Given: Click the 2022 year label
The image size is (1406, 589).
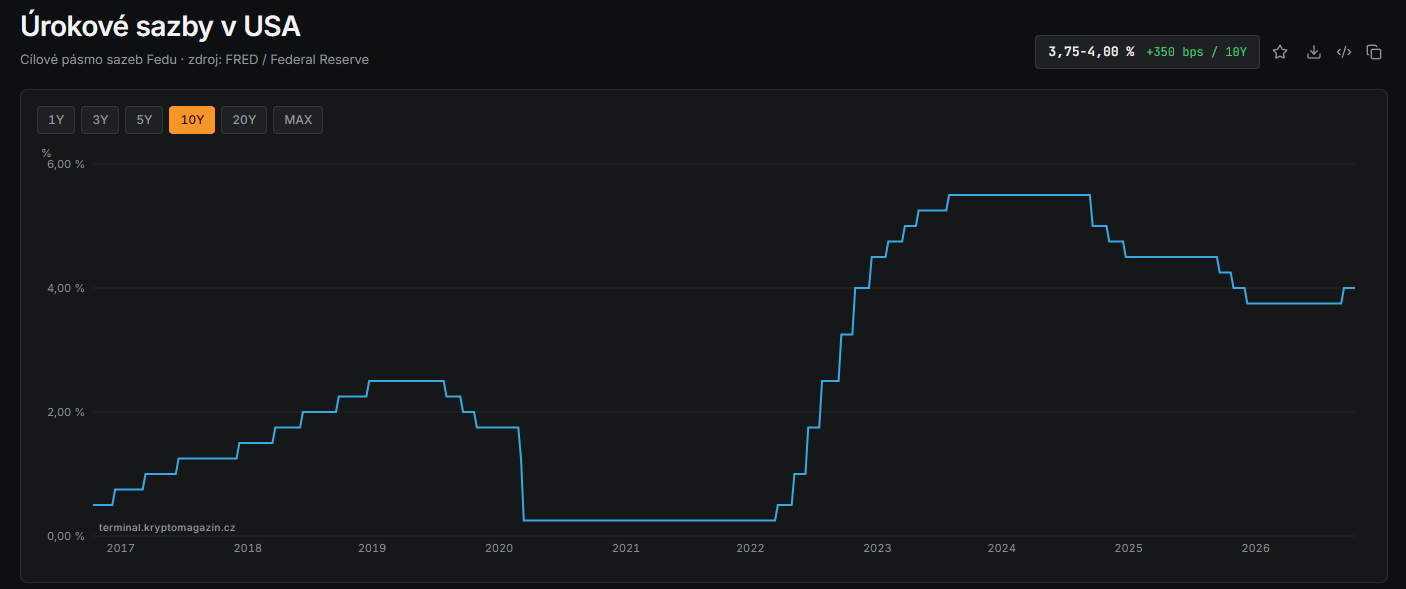Looking at the screenshot, I should 750,548.
